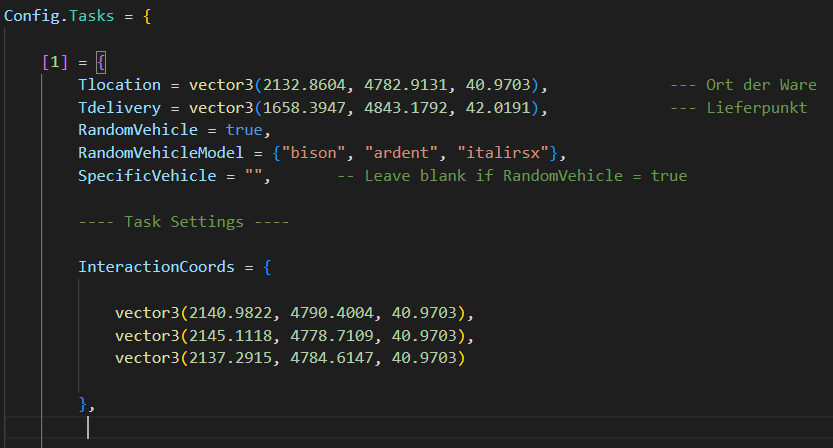This screenshot has height=448, width=833.
Task: Click the value 42.0191 in Tdelivery
Action: coord(498,108)
